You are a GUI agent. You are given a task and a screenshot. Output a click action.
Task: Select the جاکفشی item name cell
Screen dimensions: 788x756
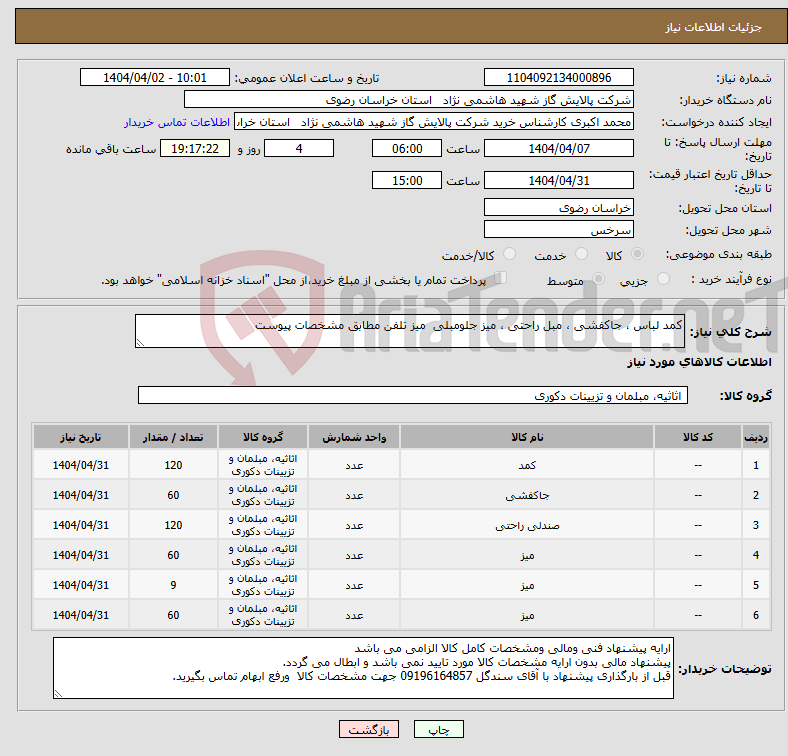527,495
